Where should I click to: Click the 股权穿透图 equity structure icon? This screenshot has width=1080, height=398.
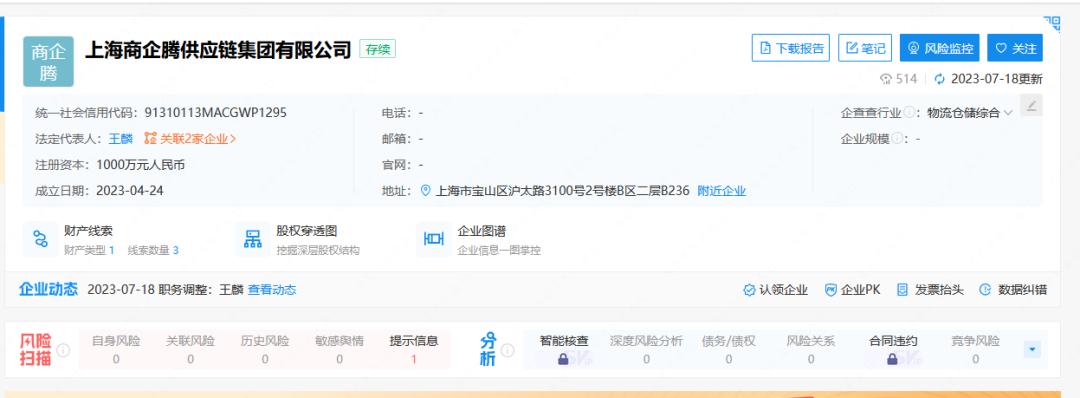coord(253,240)
